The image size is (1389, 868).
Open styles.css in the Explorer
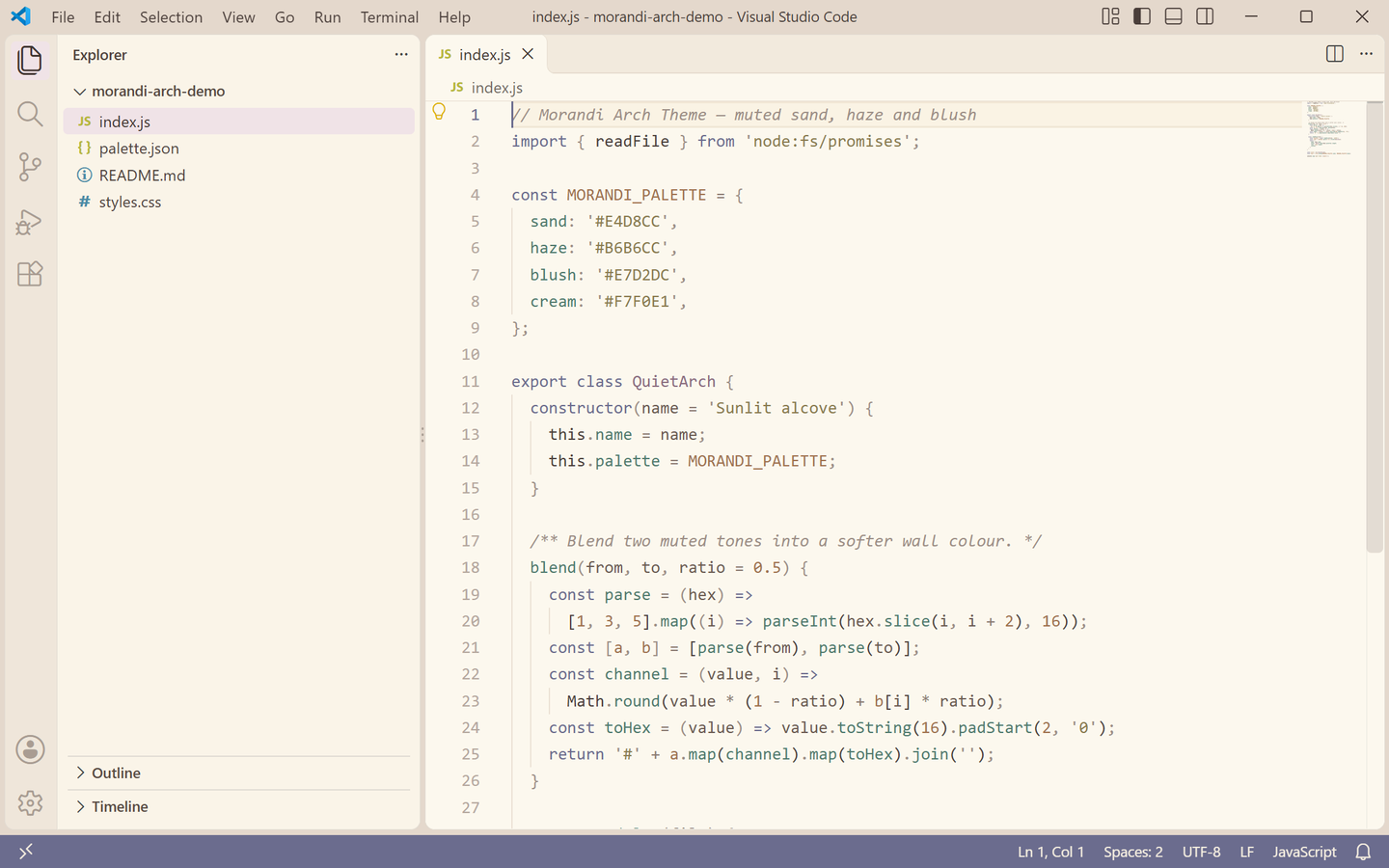239,203
